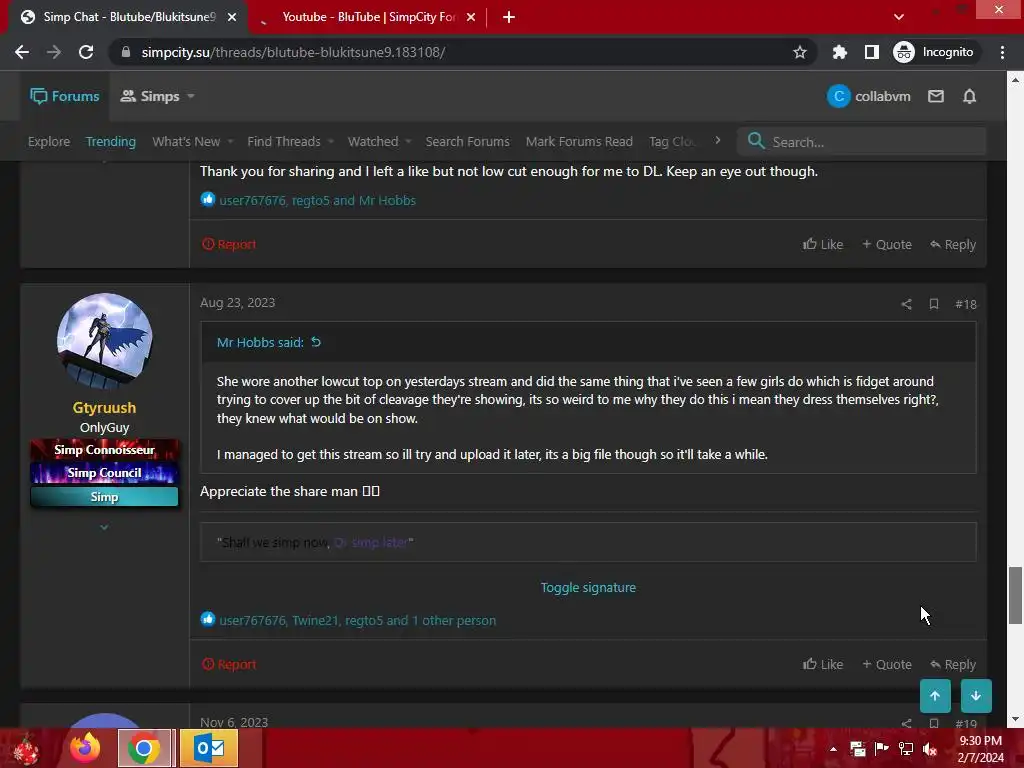
Task: Open the browser side panel icon
Action: pyautogui.click(x=871, y=52)
